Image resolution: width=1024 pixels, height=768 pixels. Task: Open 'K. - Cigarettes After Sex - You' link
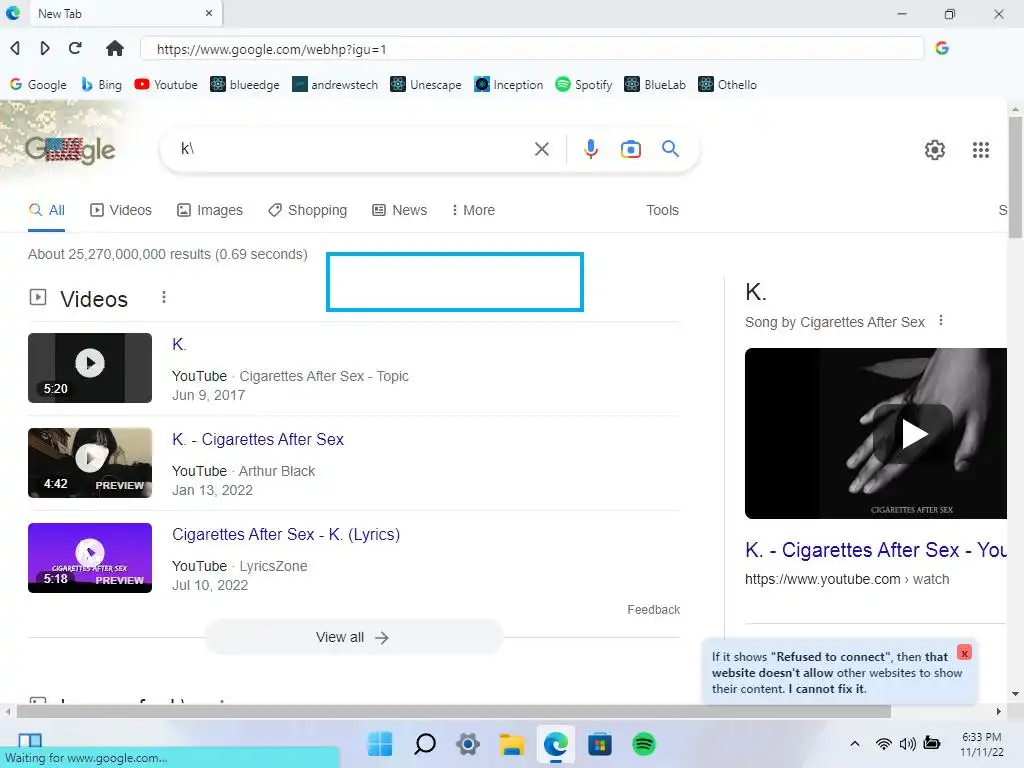876,550
